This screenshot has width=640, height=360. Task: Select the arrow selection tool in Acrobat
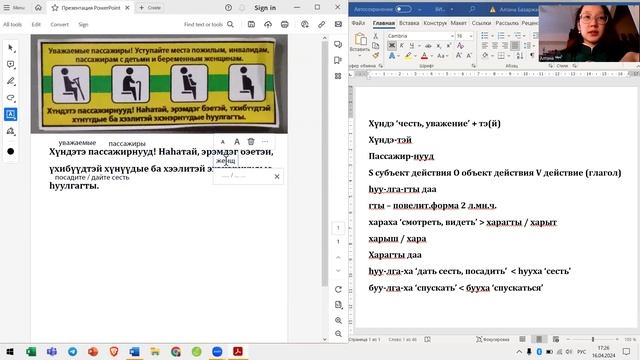11,48
